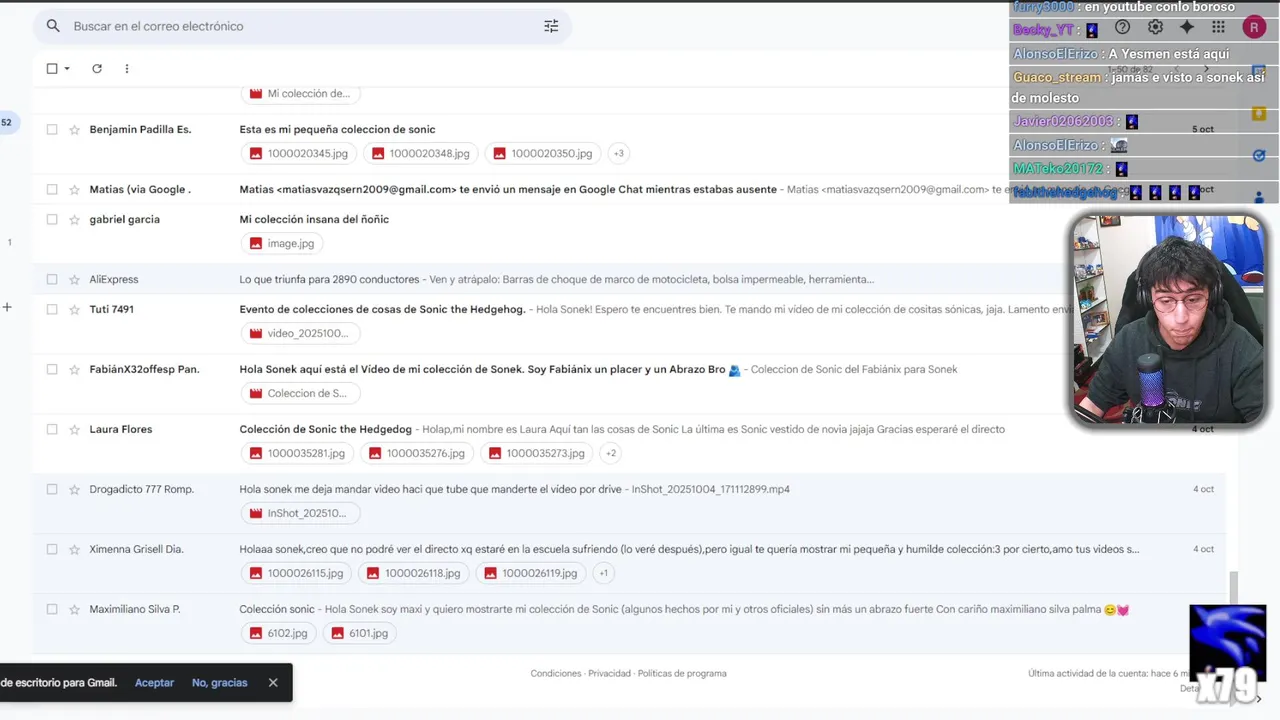Open video_2025100... attachment chip
The height and width of the screenshot is (720, 1280).
[x=300, y=333]
